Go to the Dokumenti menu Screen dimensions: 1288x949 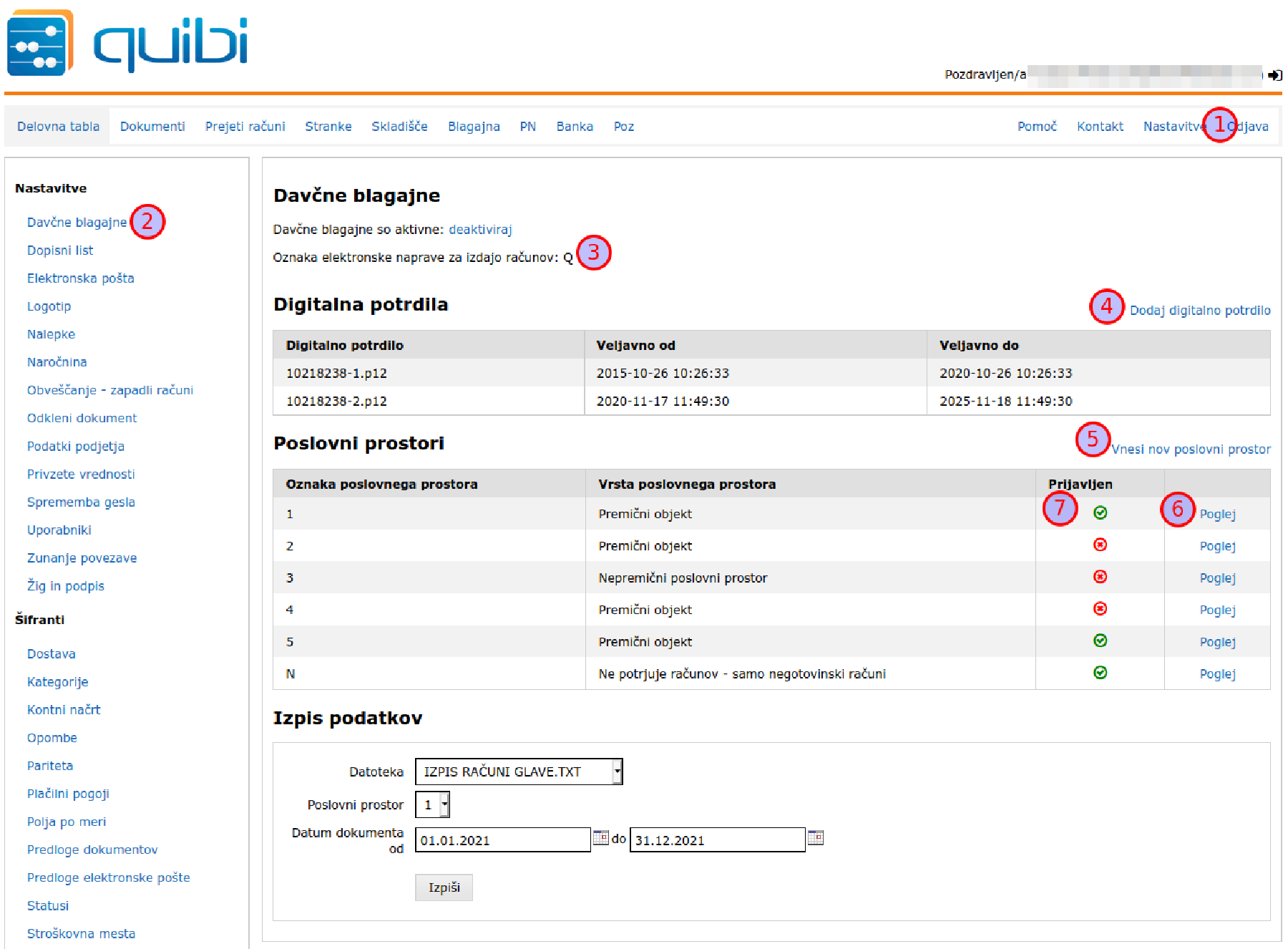pos(152,127)
